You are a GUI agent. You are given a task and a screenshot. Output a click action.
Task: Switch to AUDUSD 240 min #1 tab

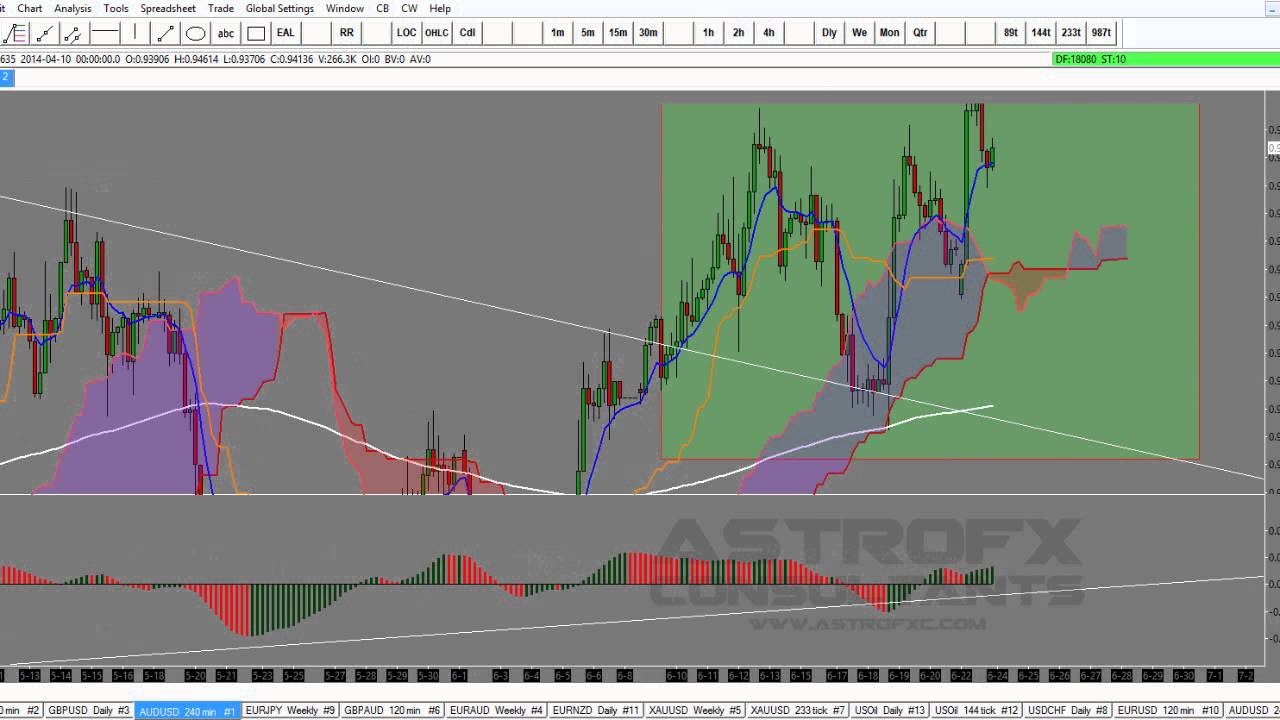(x=187, y=710)
